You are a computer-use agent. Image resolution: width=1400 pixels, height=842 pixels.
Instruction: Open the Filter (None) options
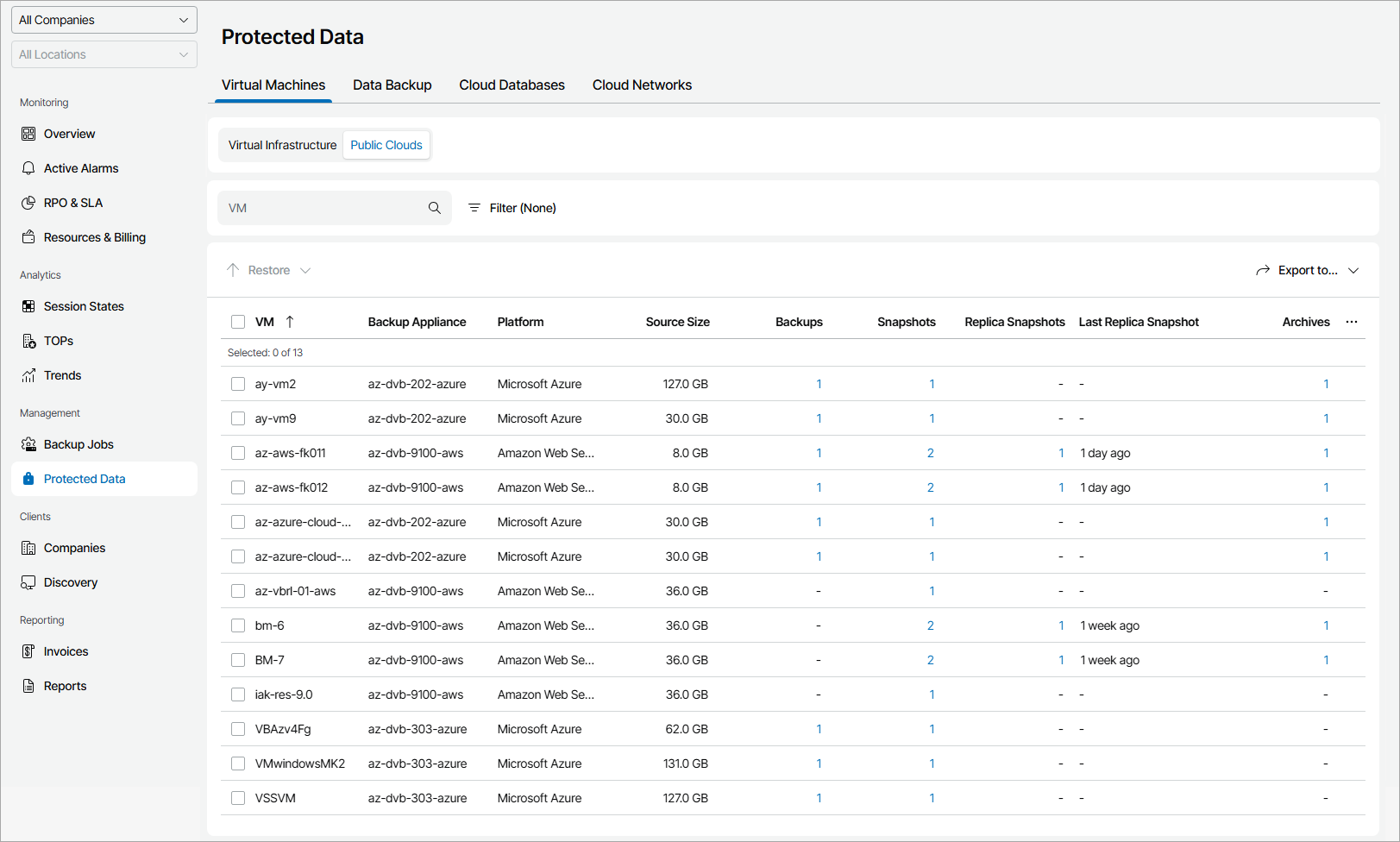pos(512,208)
